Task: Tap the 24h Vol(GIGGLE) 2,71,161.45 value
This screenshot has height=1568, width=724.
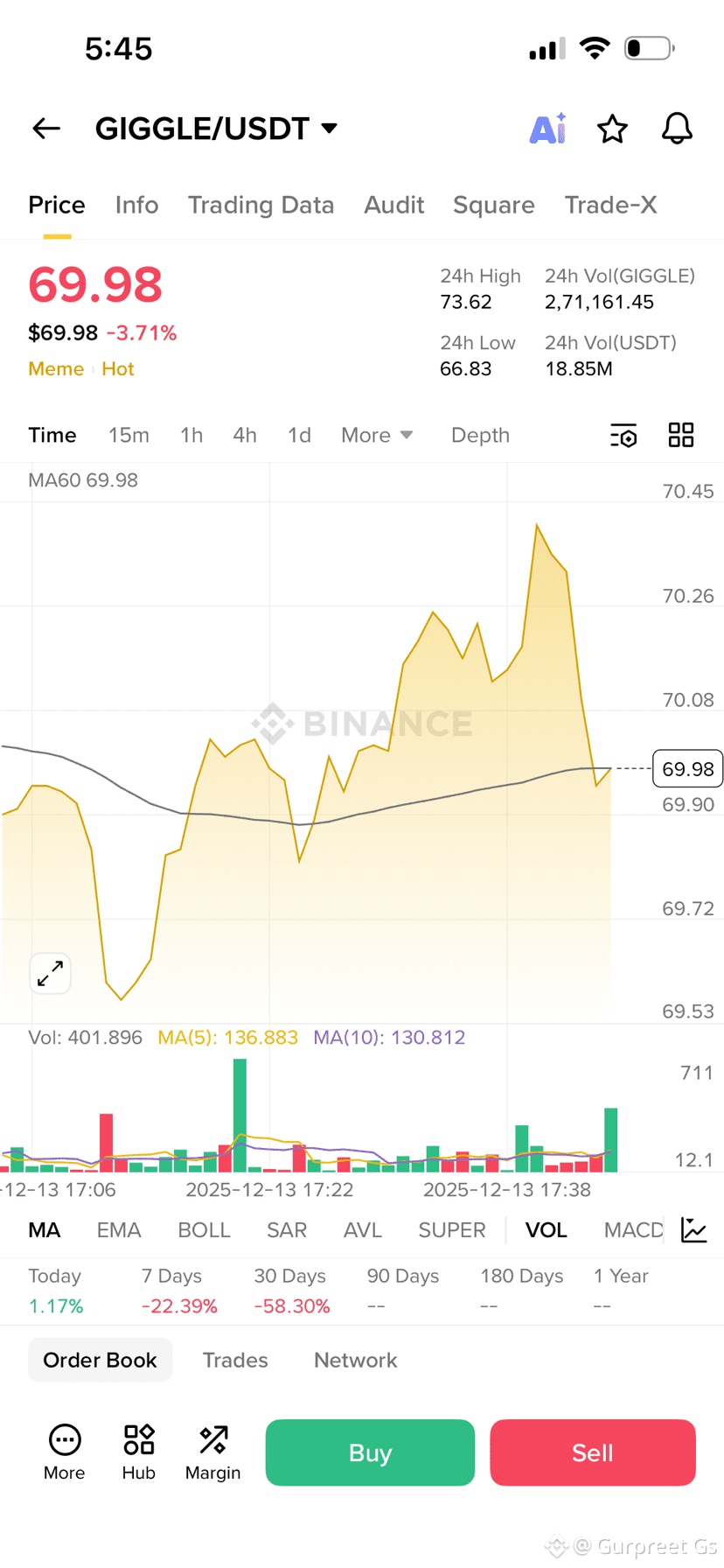Action: pos(600,302)
